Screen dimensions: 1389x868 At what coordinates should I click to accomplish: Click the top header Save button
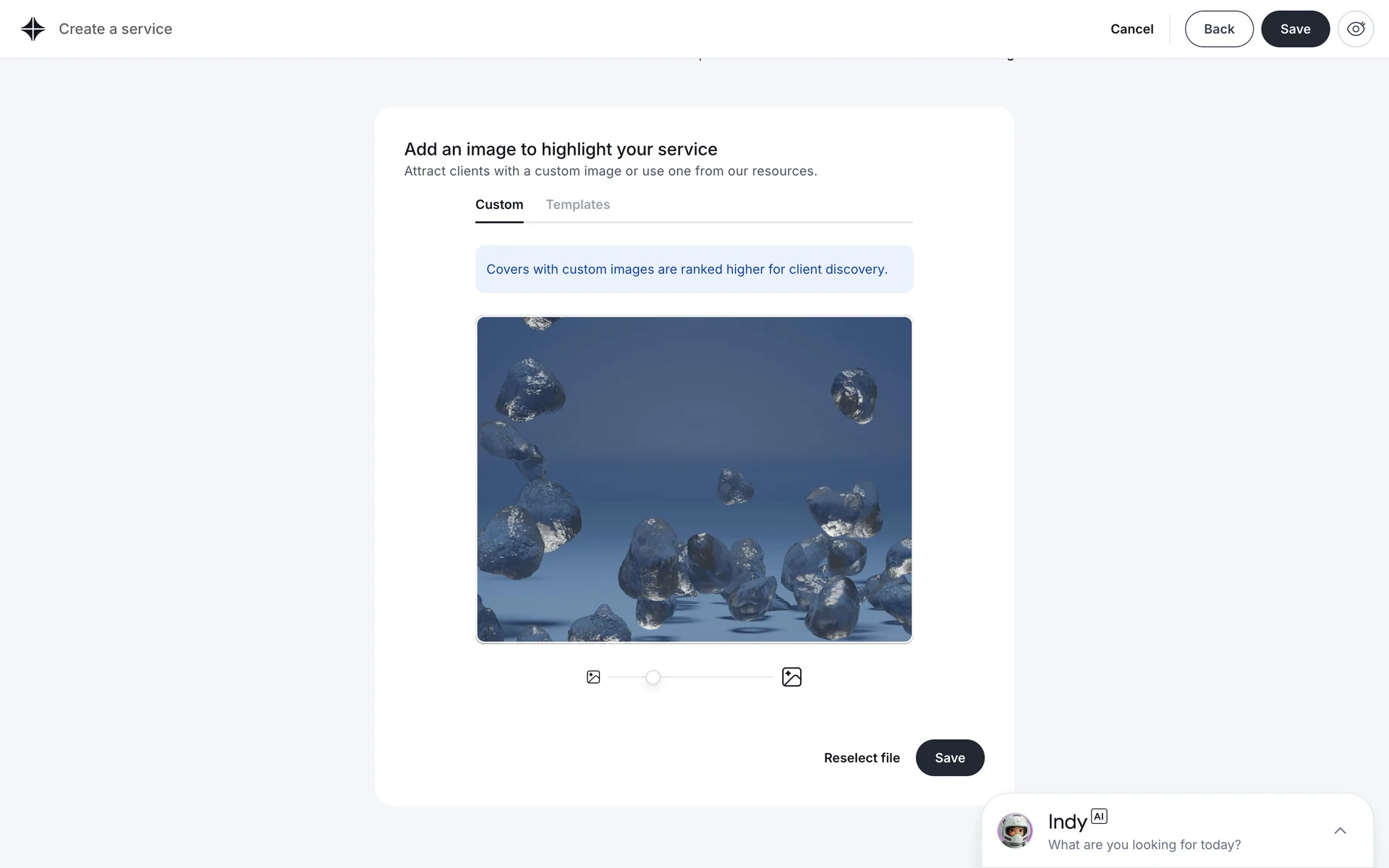(1295, 29)
